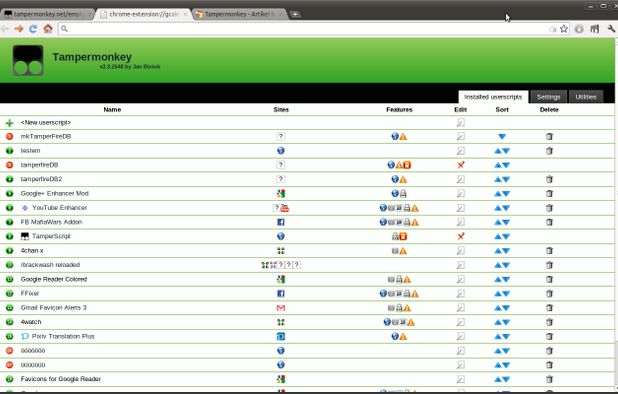Switch to Tampermonkey - Artikel browser tab
618x394 pixels.
click(x=240, y=14)
